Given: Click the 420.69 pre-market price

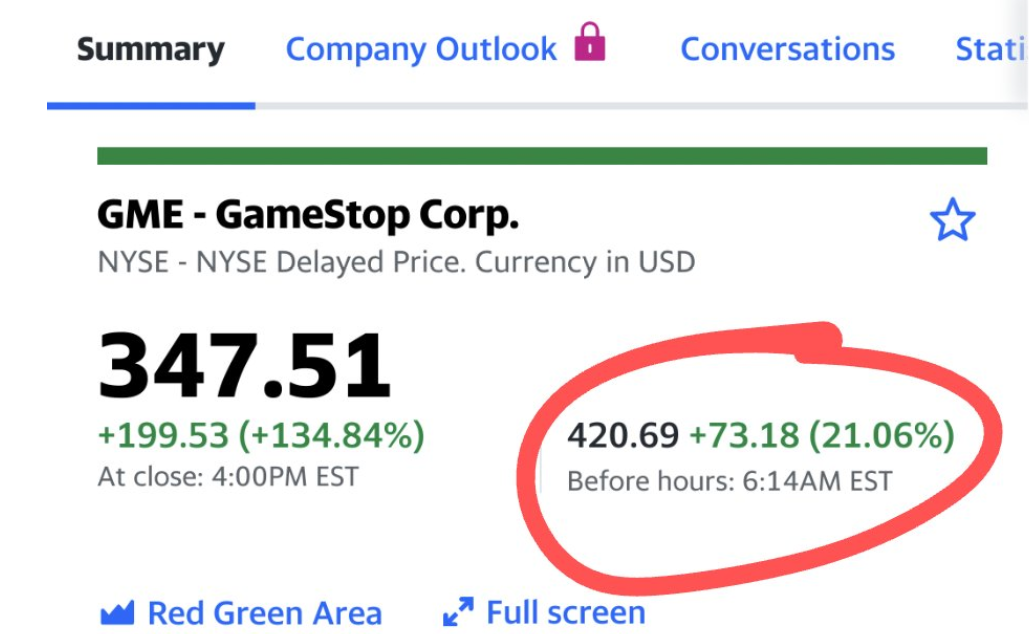Looking at the screenshot, I should (x=623, y=436).
